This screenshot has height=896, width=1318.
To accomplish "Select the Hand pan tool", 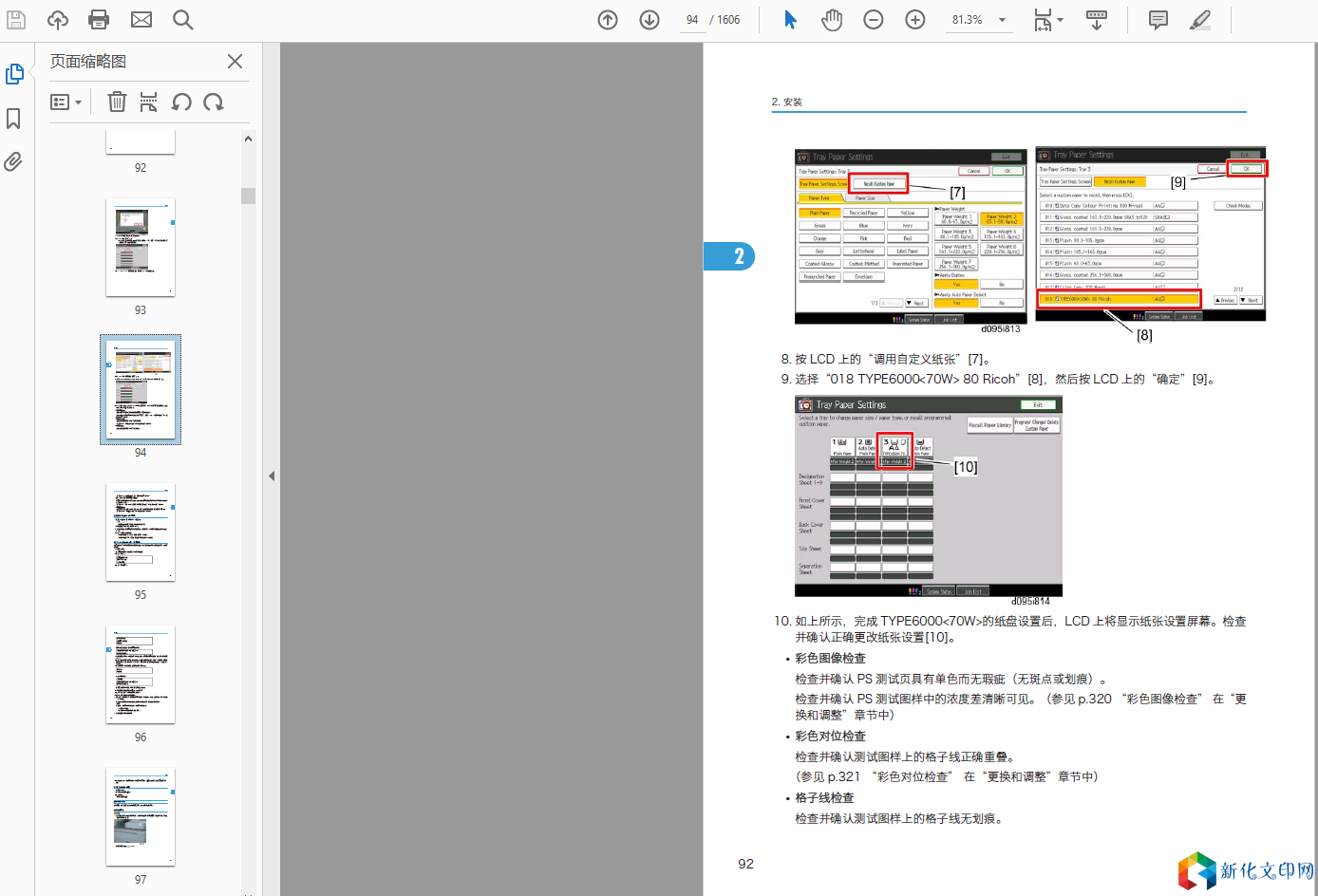I will [832, 20].
